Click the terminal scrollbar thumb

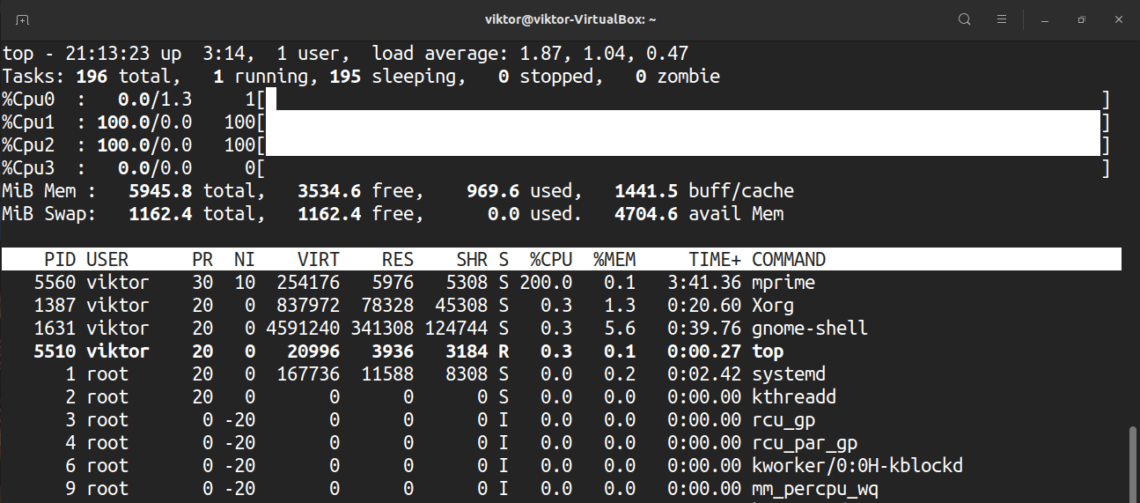1133,464
